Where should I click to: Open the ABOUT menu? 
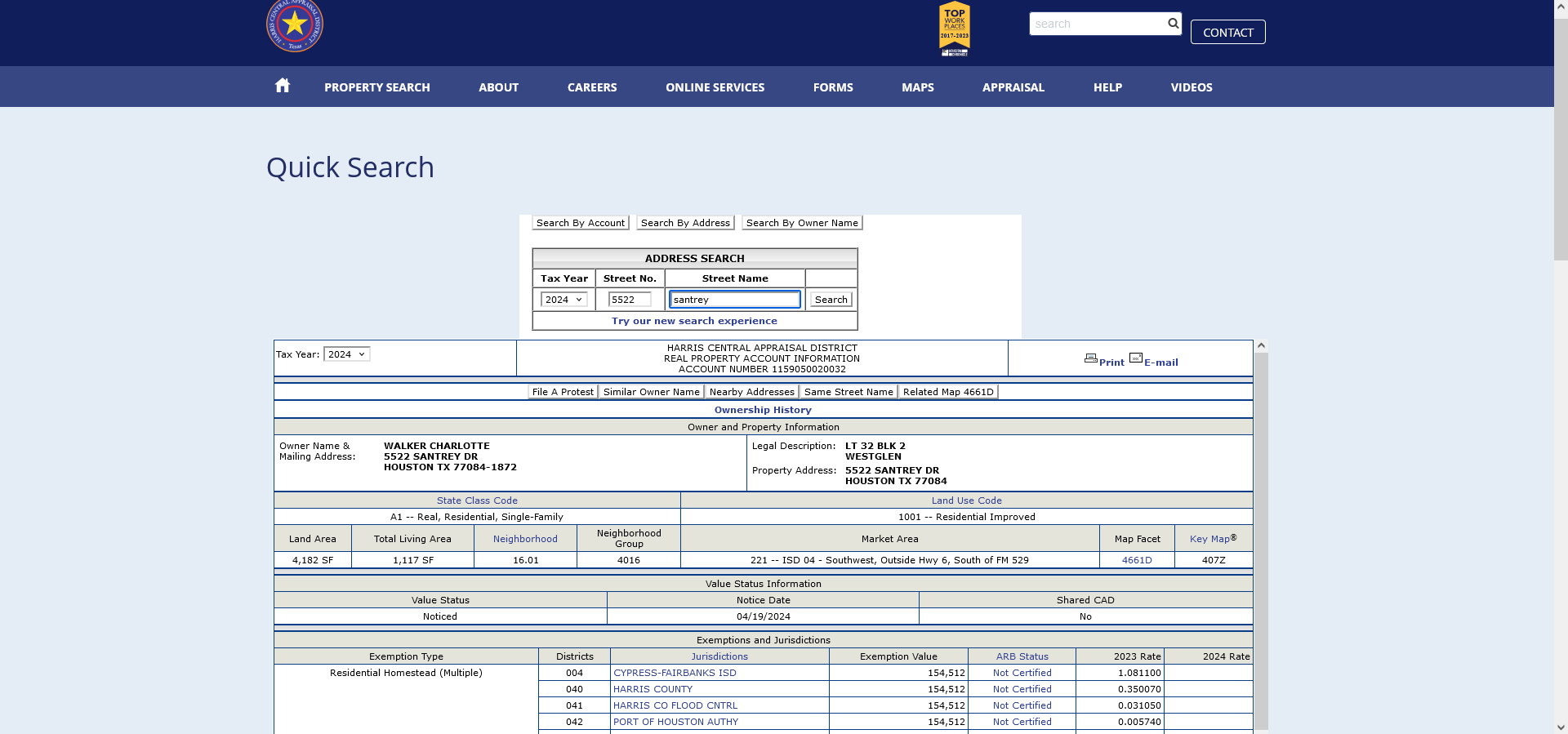click(498, 87)
